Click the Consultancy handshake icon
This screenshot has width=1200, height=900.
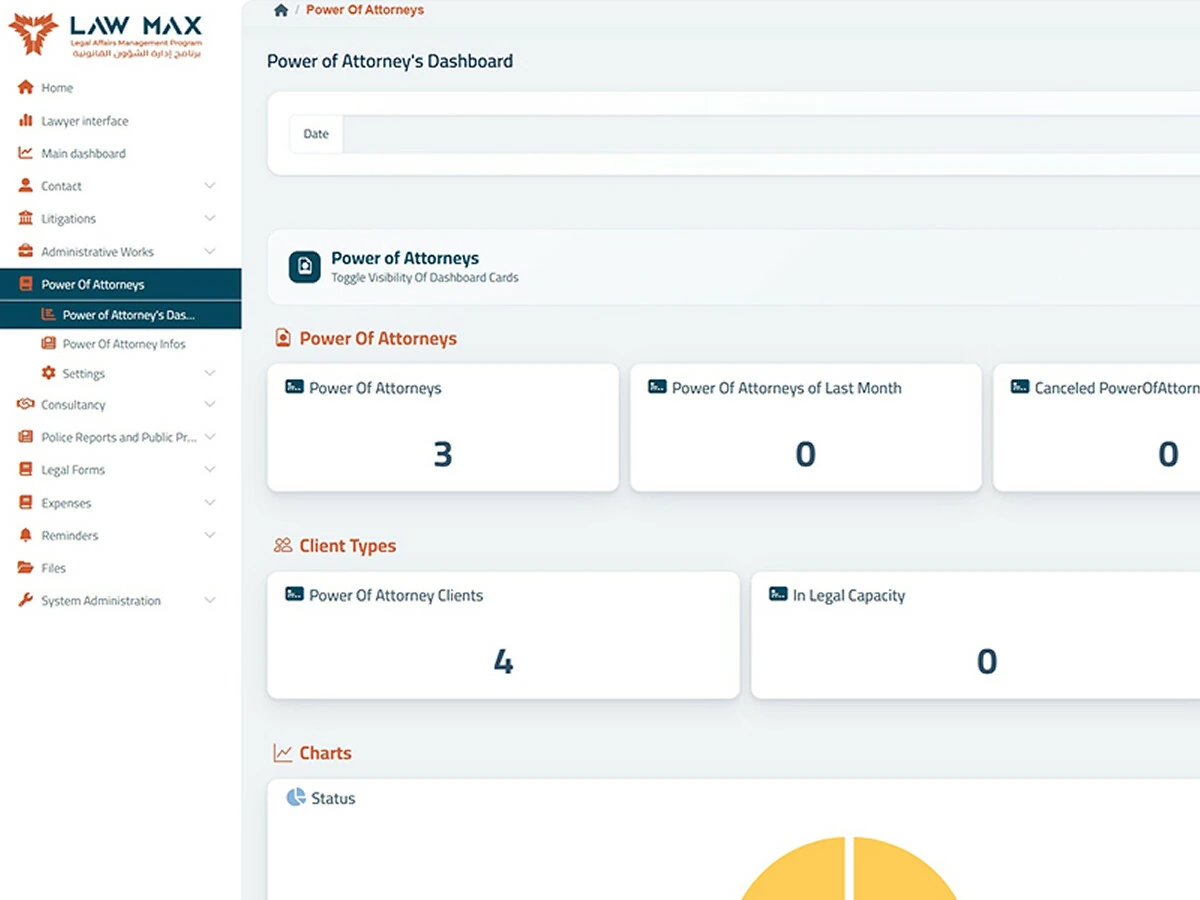click(x=26, y=404)
